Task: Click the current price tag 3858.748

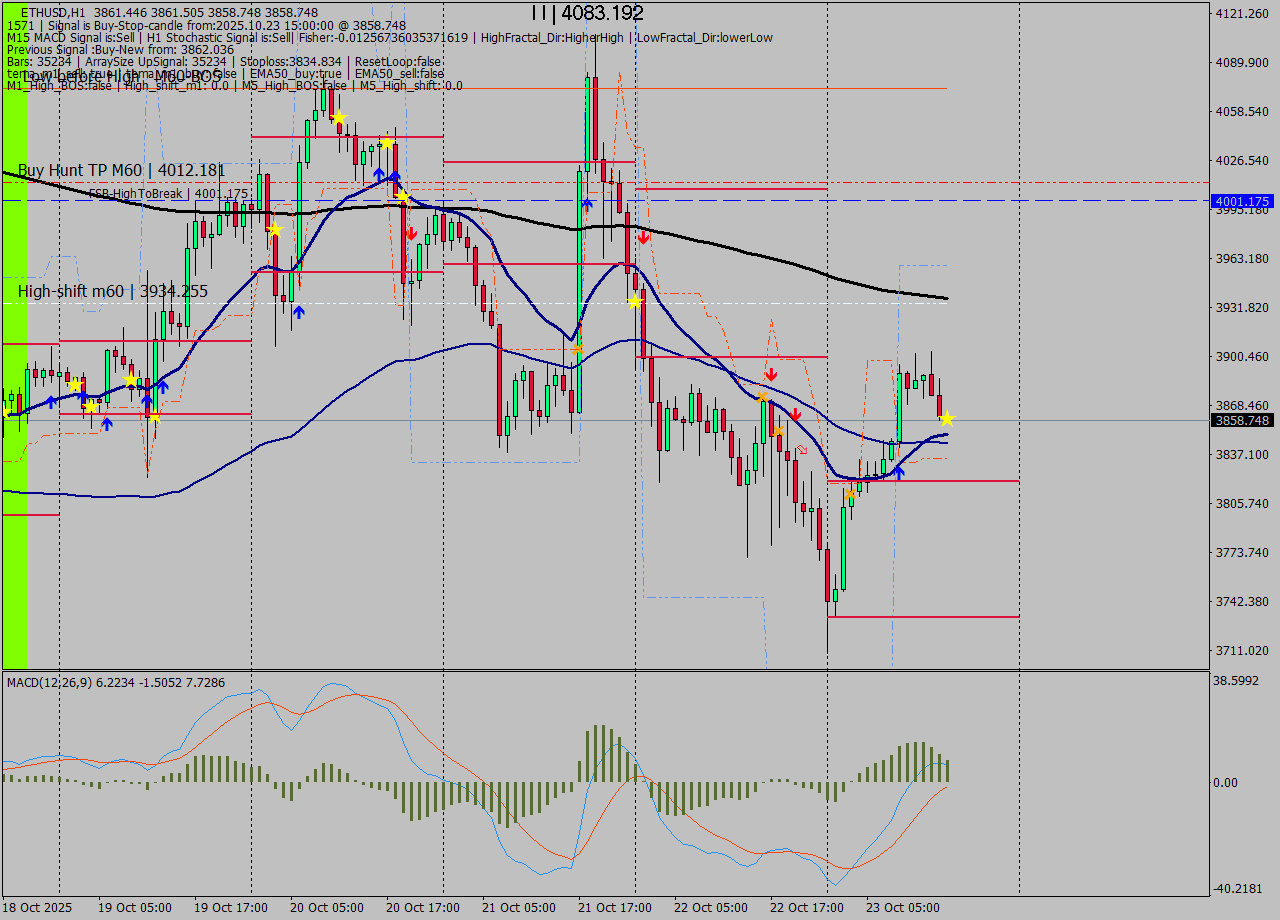Action: pyautogui.click(x=1242, y=421)
